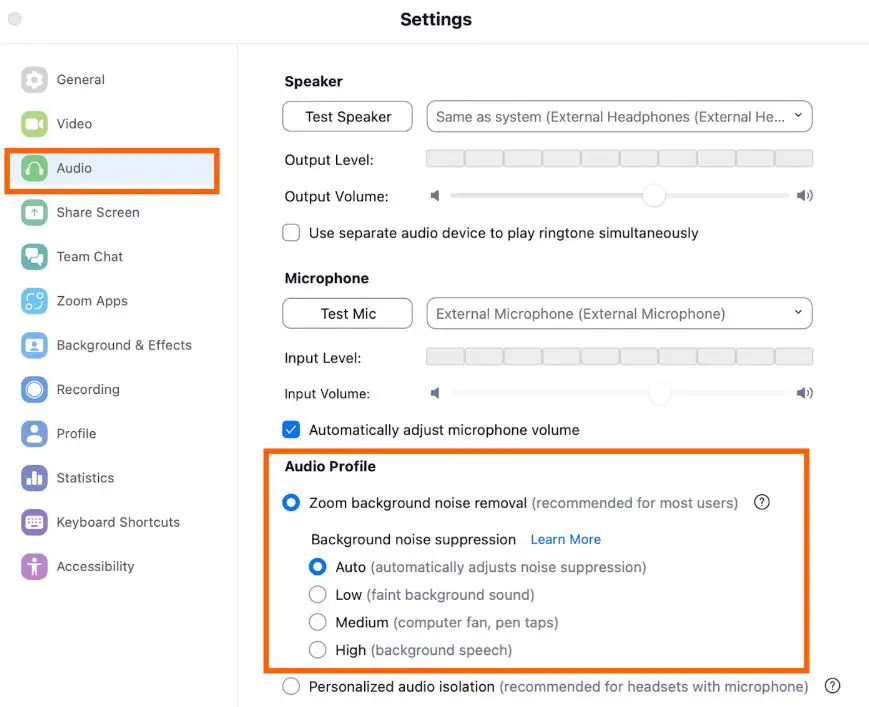
Task: Select the Share Screen sidebar icon
Action: (x=34, y=212)
